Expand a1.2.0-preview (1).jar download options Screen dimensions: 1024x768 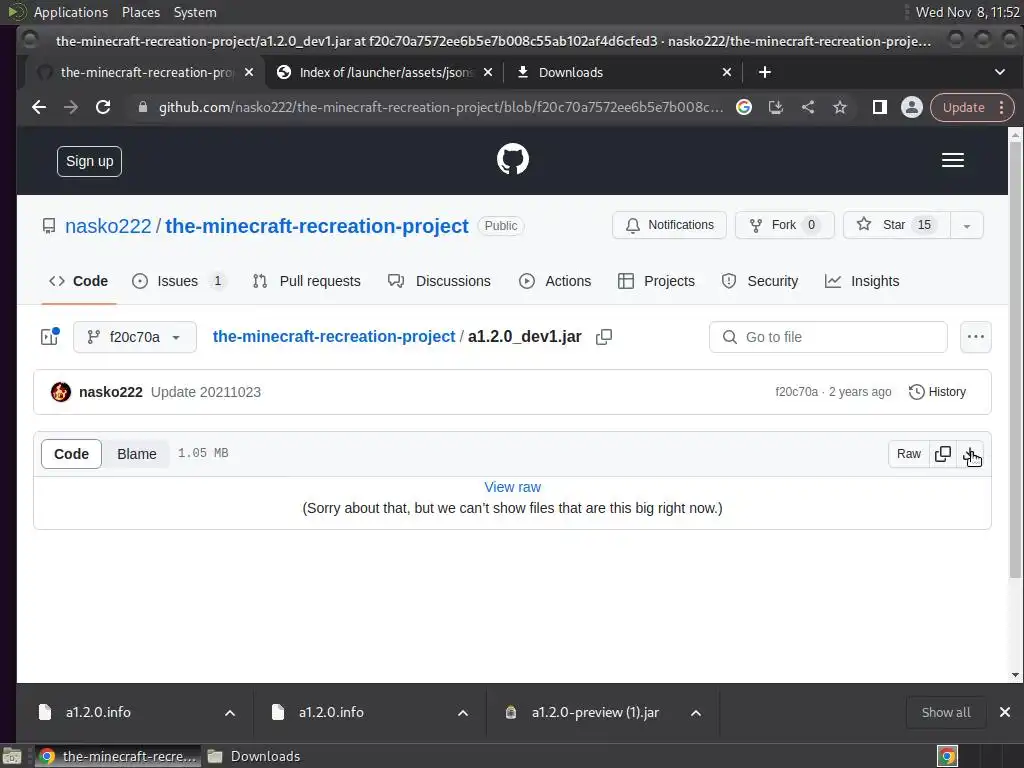pos(696,713)
